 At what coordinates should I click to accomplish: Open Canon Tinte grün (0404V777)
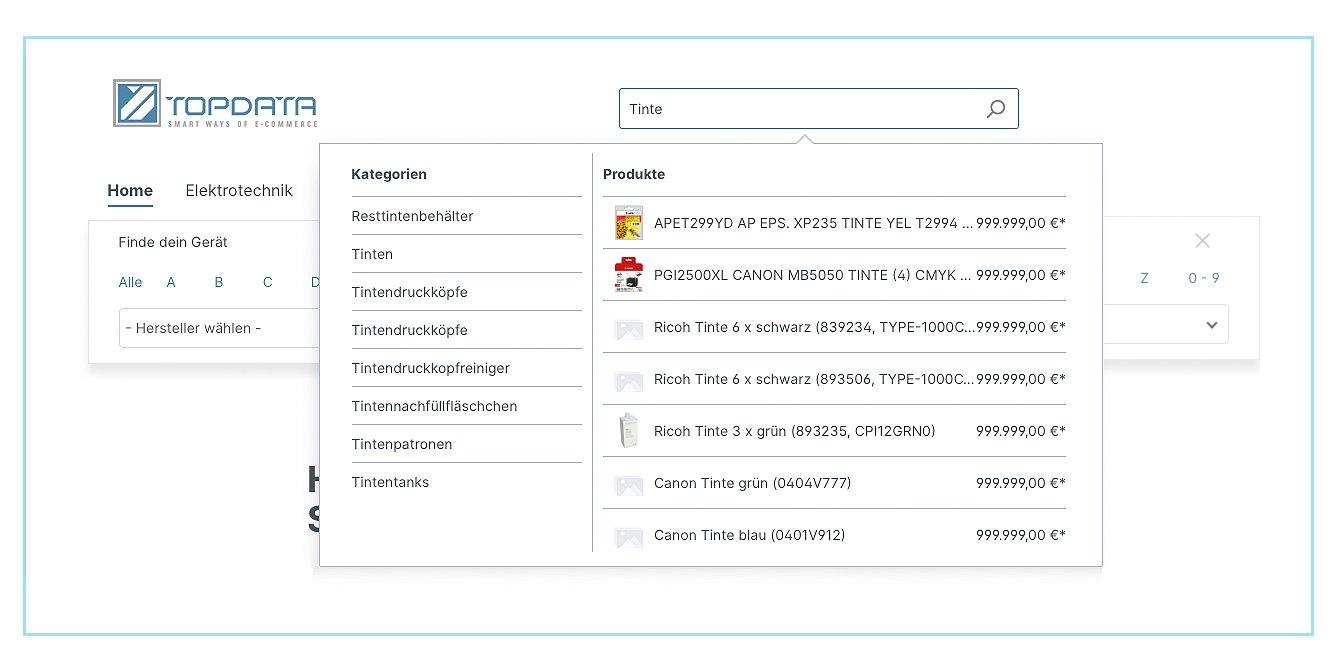tap(834, 483)
